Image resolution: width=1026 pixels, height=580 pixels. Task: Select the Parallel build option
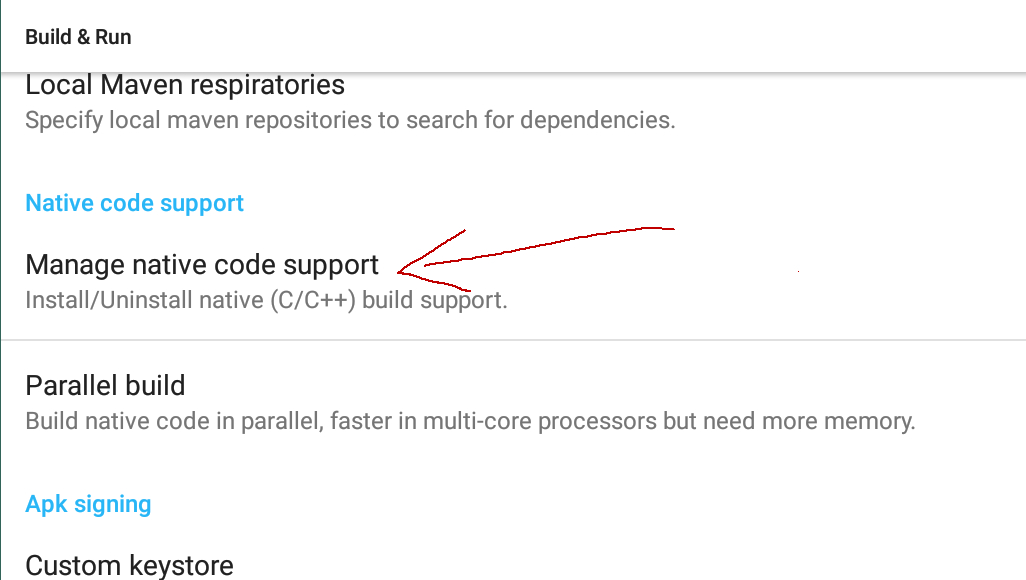(513, 401)
